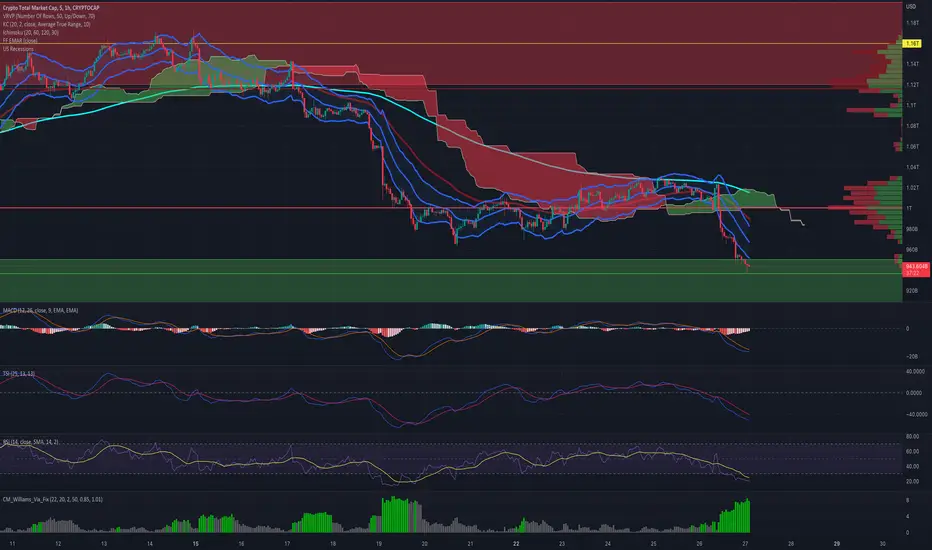Click the 1.02T price scale label
Image resolution: width=932 pixels, height=550 pixels.
[912, 188]
